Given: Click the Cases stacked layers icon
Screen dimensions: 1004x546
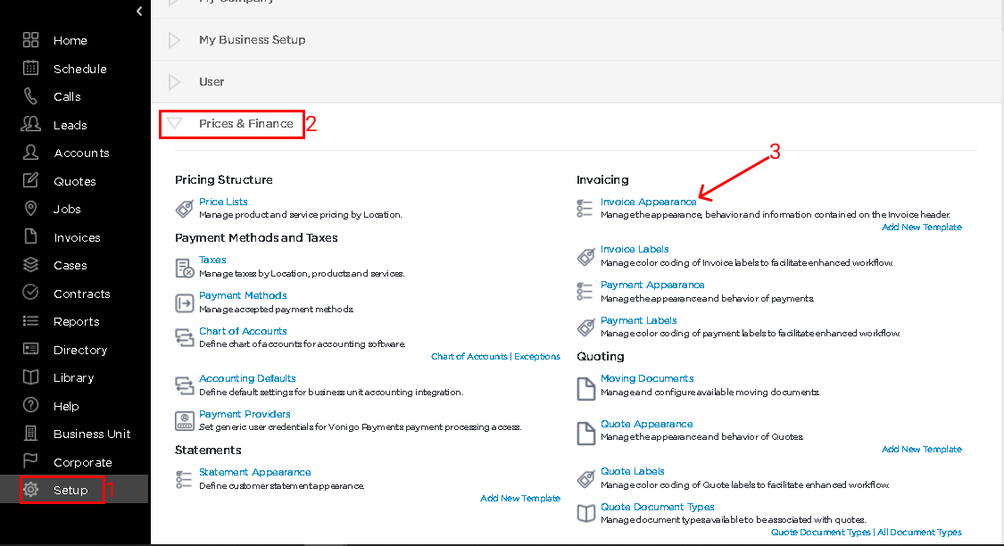Looking at the screenshot, I should (31, 264).
